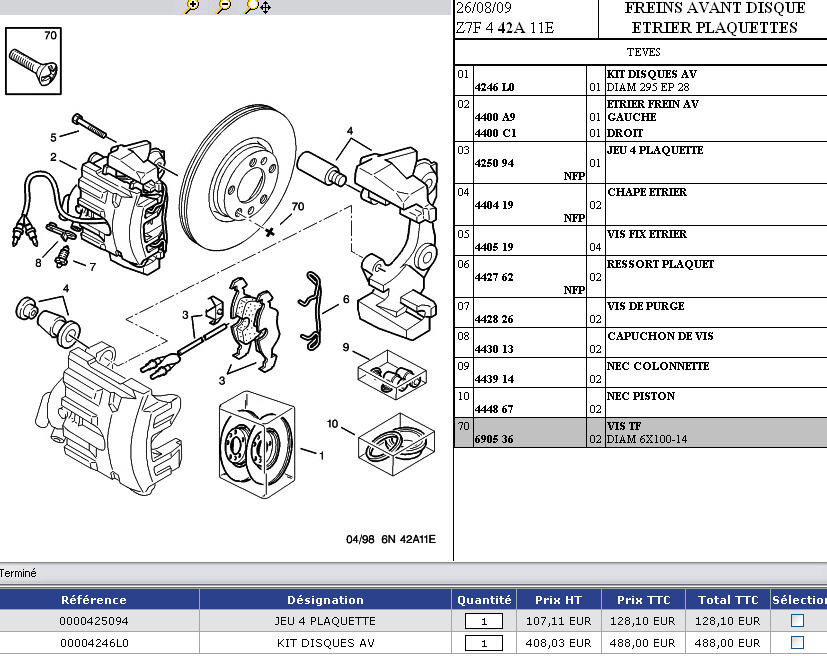
Task: Pick caliper fixing screw reference 4405 19
Action: [x=494, y=247]
